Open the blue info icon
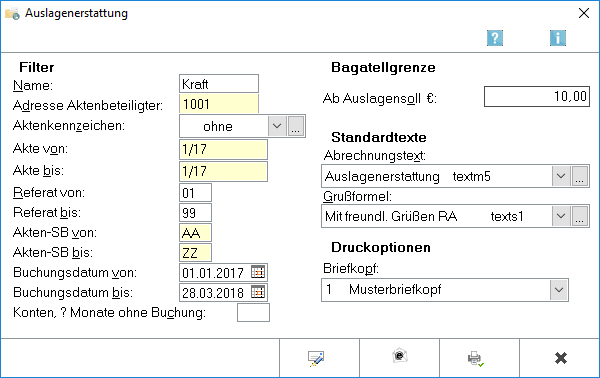600x378 pixels. [558, 38]
